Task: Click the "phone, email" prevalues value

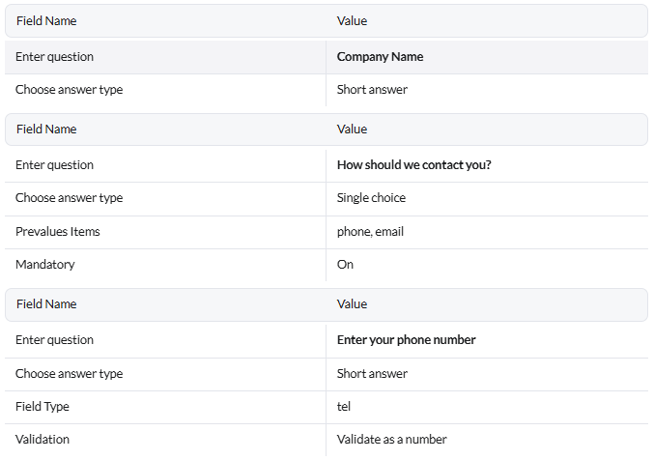Action: pos(370,232)
